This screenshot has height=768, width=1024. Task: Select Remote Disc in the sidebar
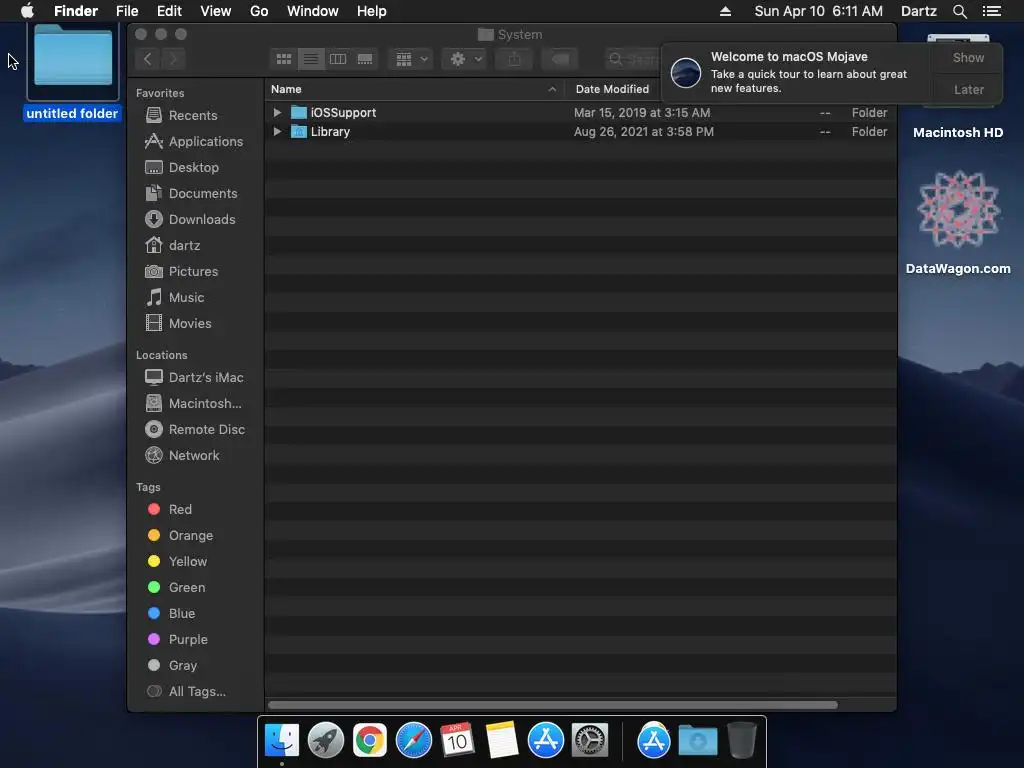(206, 429)
